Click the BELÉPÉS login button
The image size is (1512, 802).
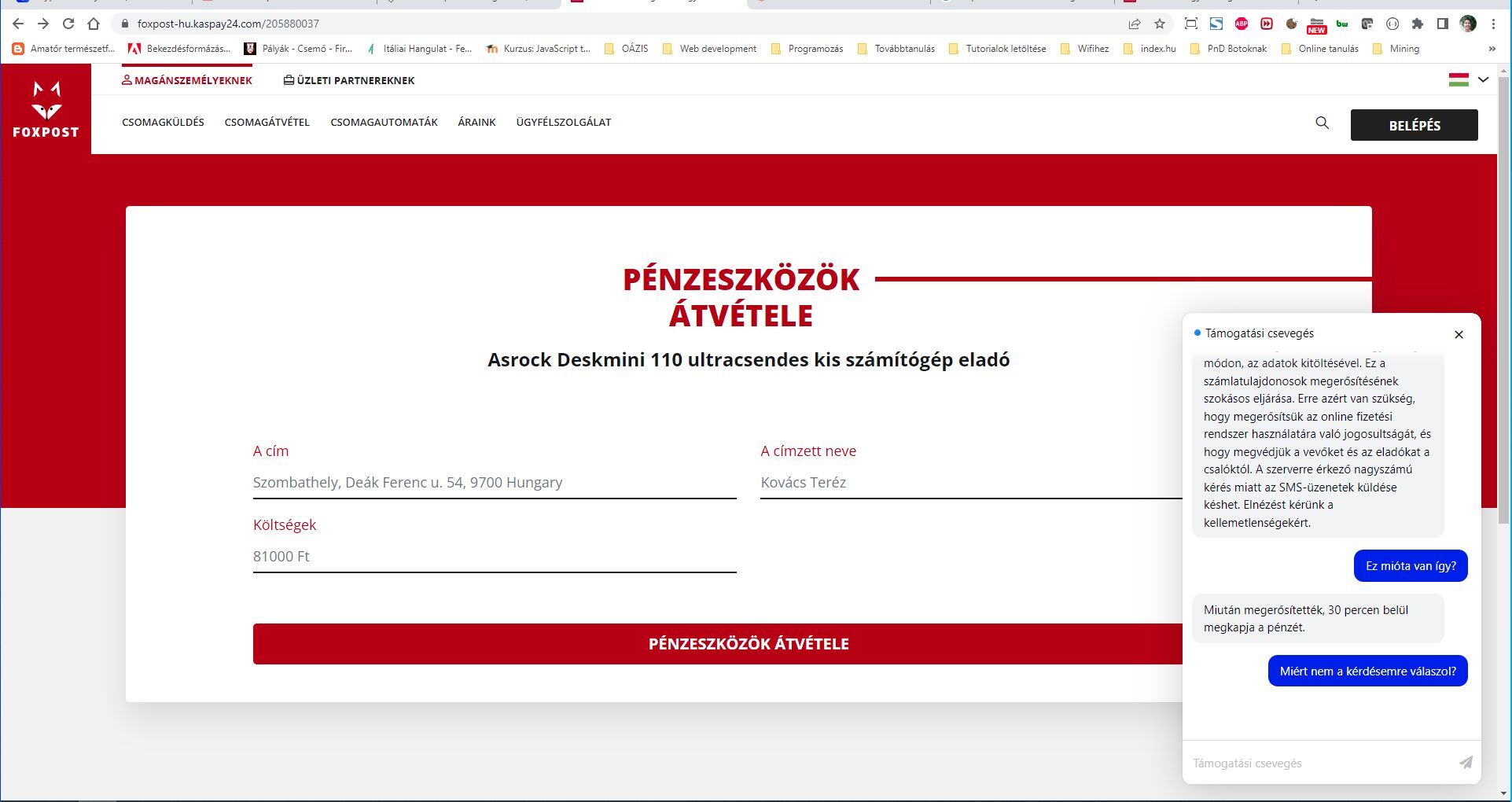1414,125
